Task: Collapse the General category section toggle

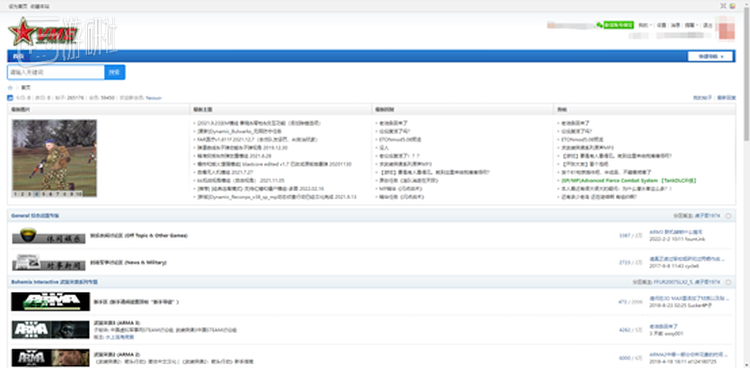Action: pos(728,216)
